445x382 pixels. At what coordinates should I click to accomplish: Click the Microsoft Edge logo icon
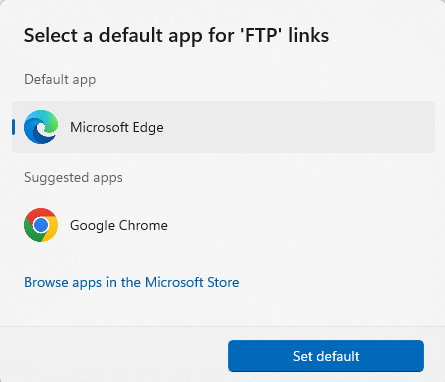click(41, 127)
